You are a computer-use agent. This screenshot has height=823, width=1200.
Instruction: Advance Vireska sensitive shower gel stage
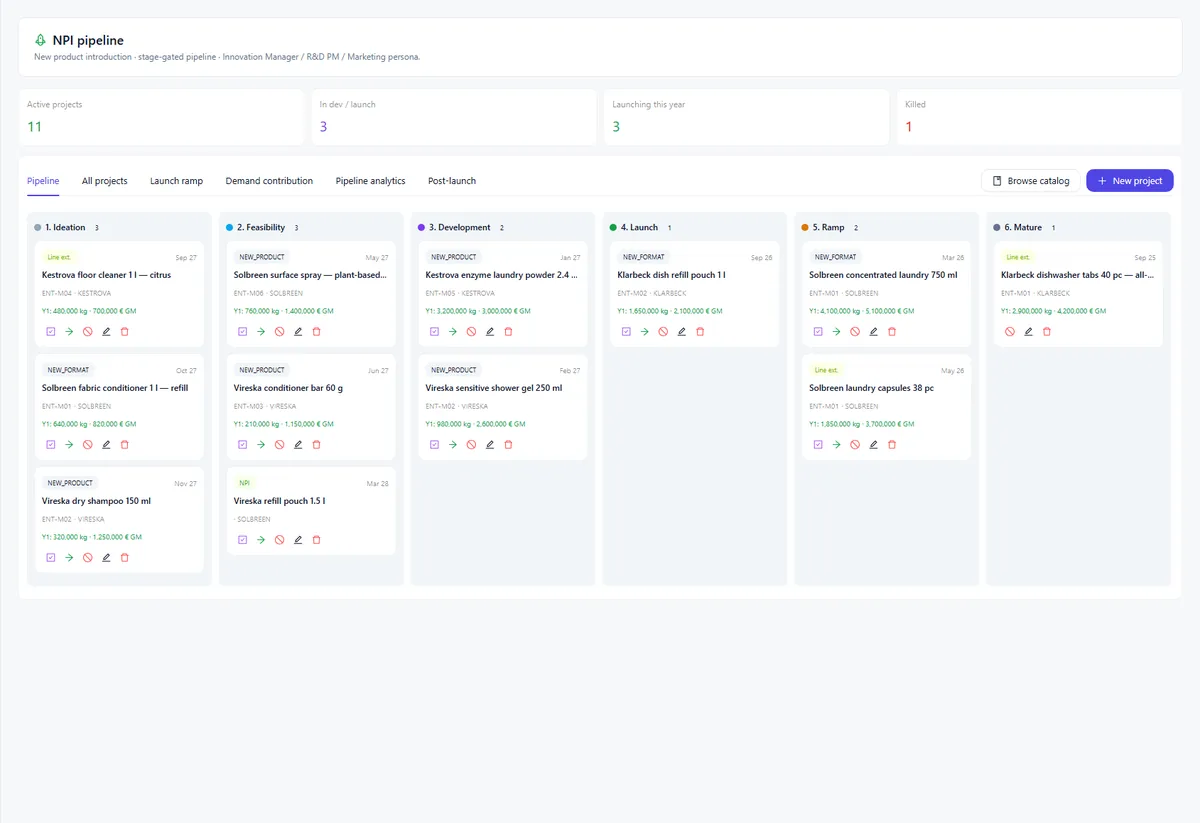point(453,444)
